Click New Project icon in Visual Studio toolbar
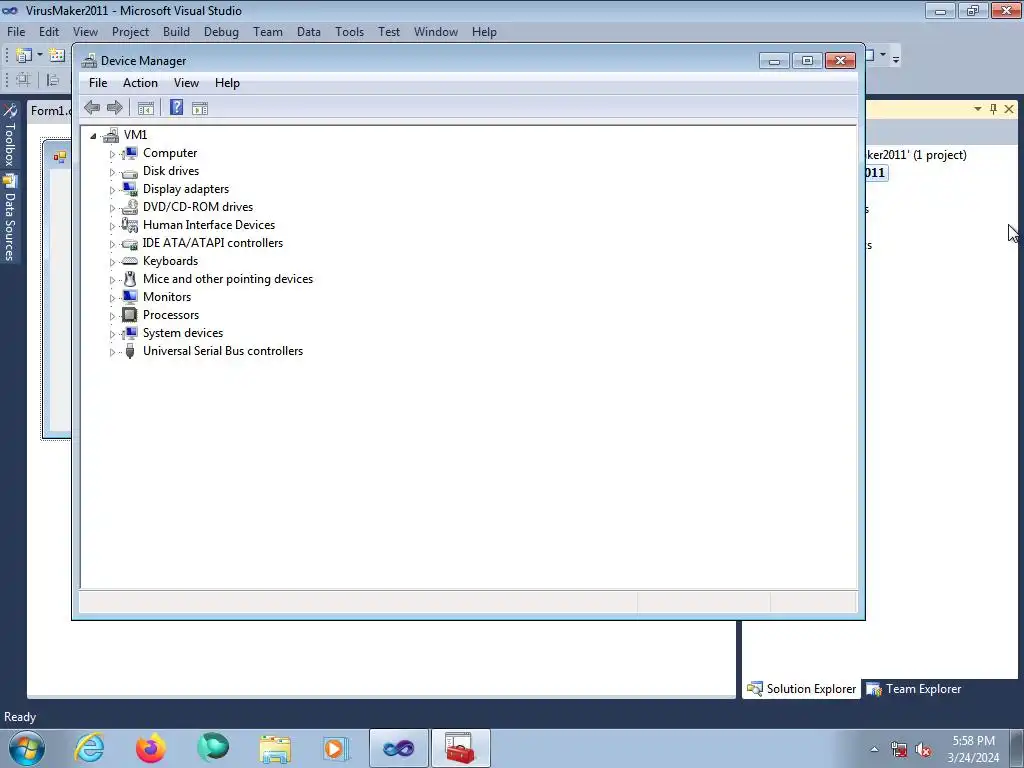Image resolution: width=1024 pixels, height=768 pixels. click(24, 56)
